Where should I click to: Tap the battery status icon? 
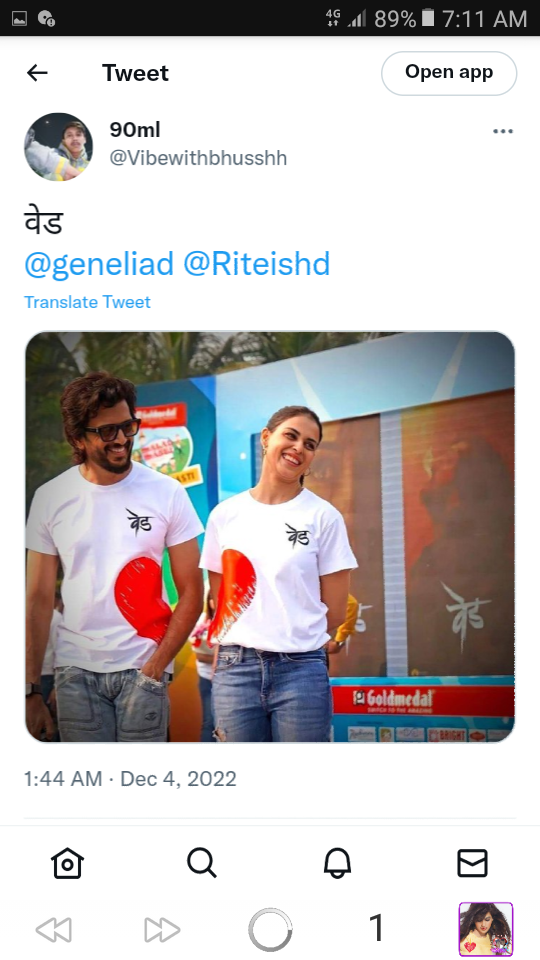pos(428,18)
